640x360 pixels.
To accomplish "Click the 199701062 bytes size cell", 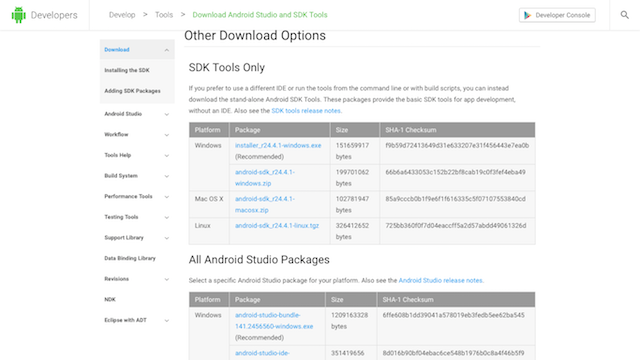I will (x=355, y=178).
